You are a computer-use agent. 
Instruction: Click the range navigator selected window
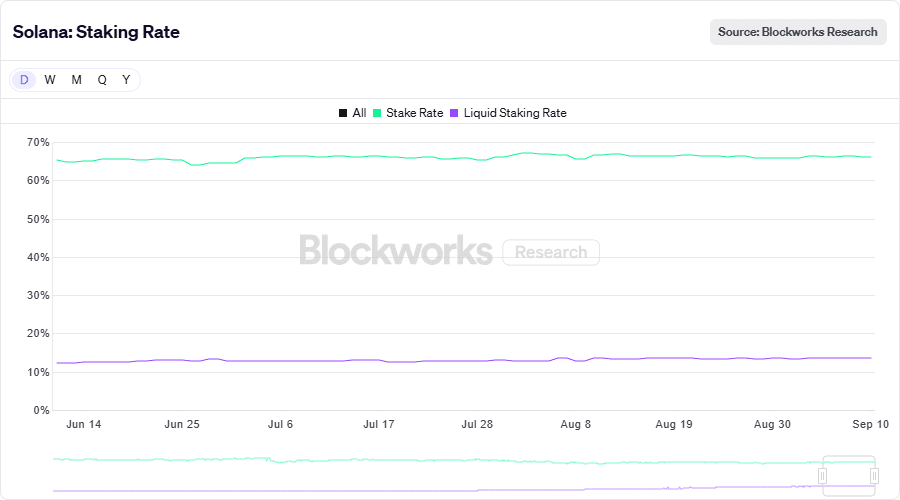848,475
